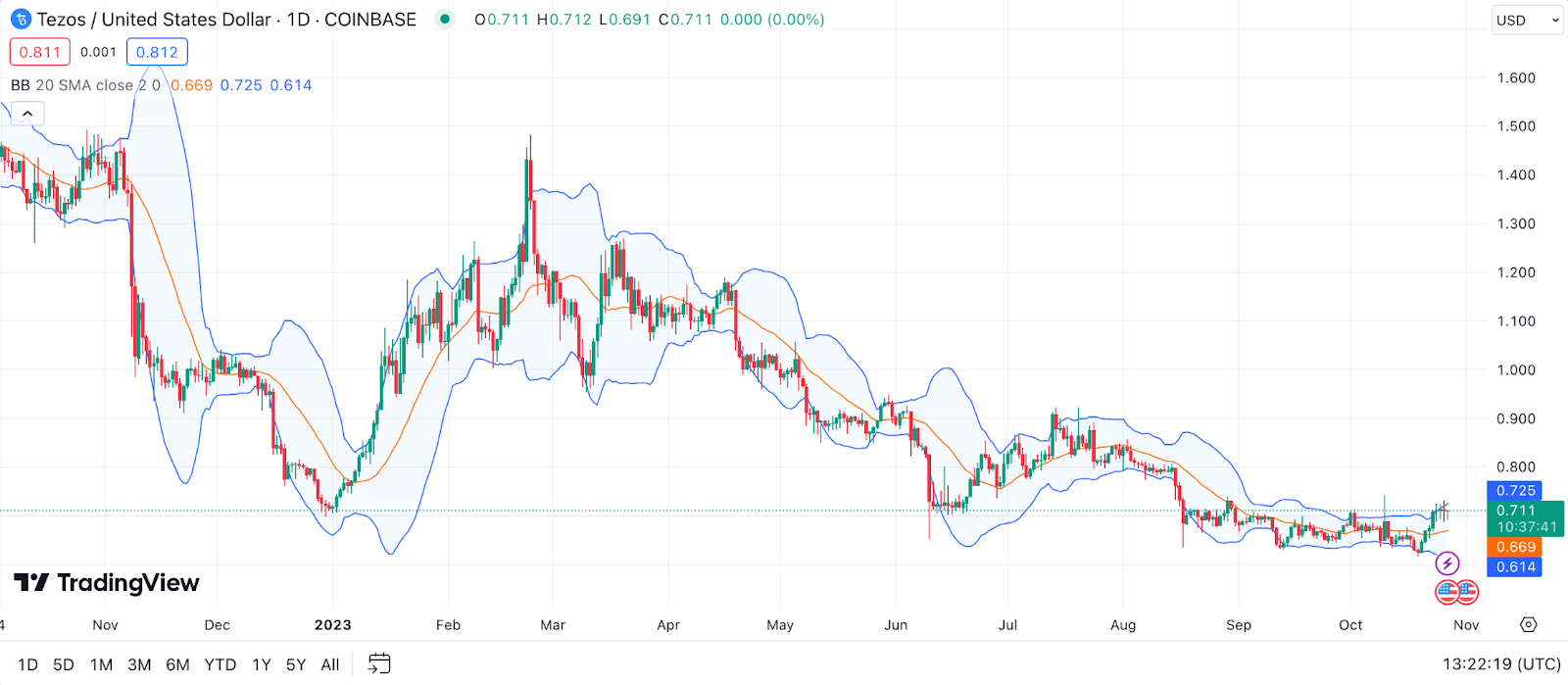The height and width of the screenshot is (685, 1568).
Task: Click the 13:22:19 (UTC) timezone clock
Action: click(x=1501, y=664)
